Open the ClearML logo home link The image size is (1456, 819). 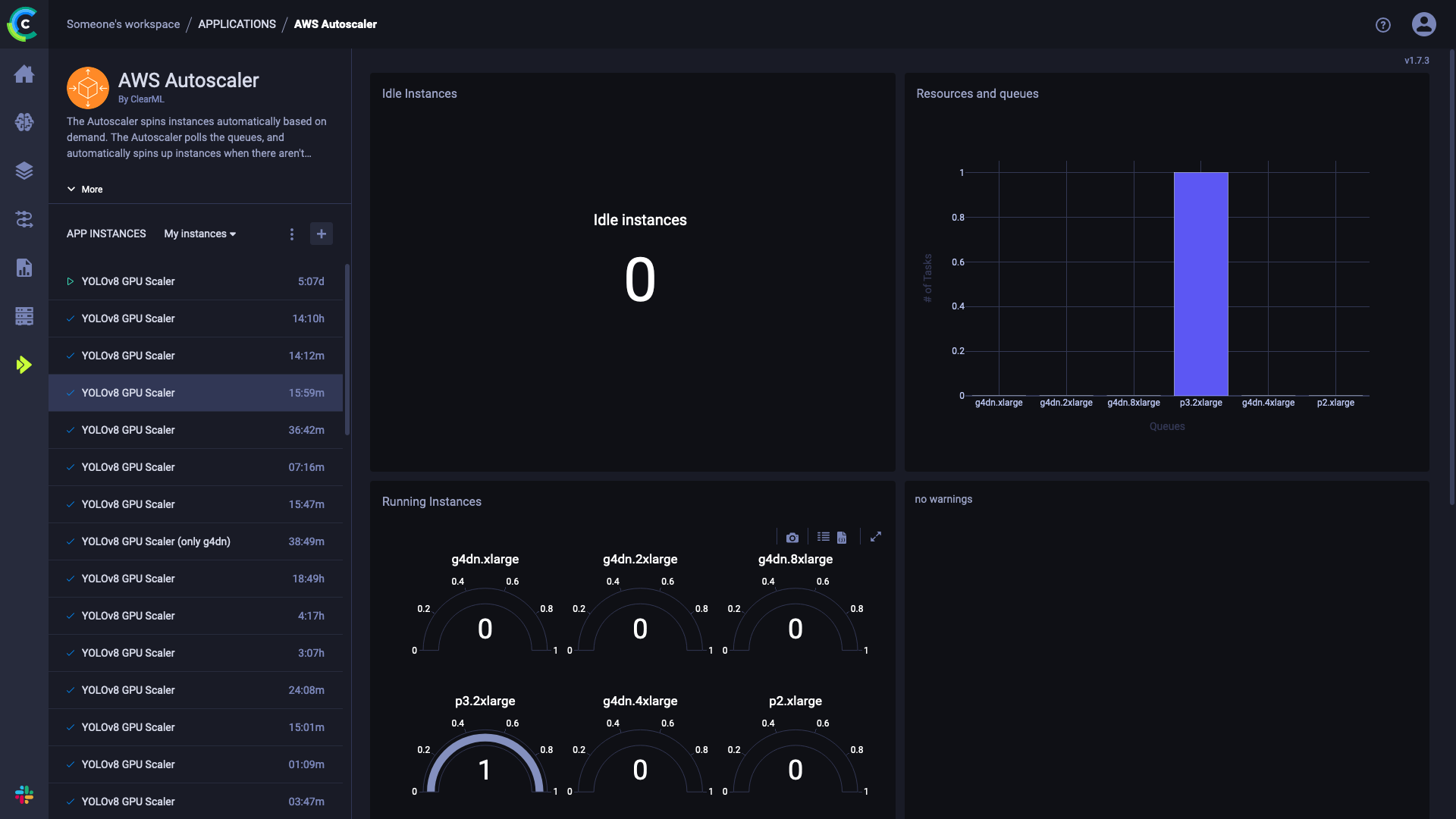23,24
